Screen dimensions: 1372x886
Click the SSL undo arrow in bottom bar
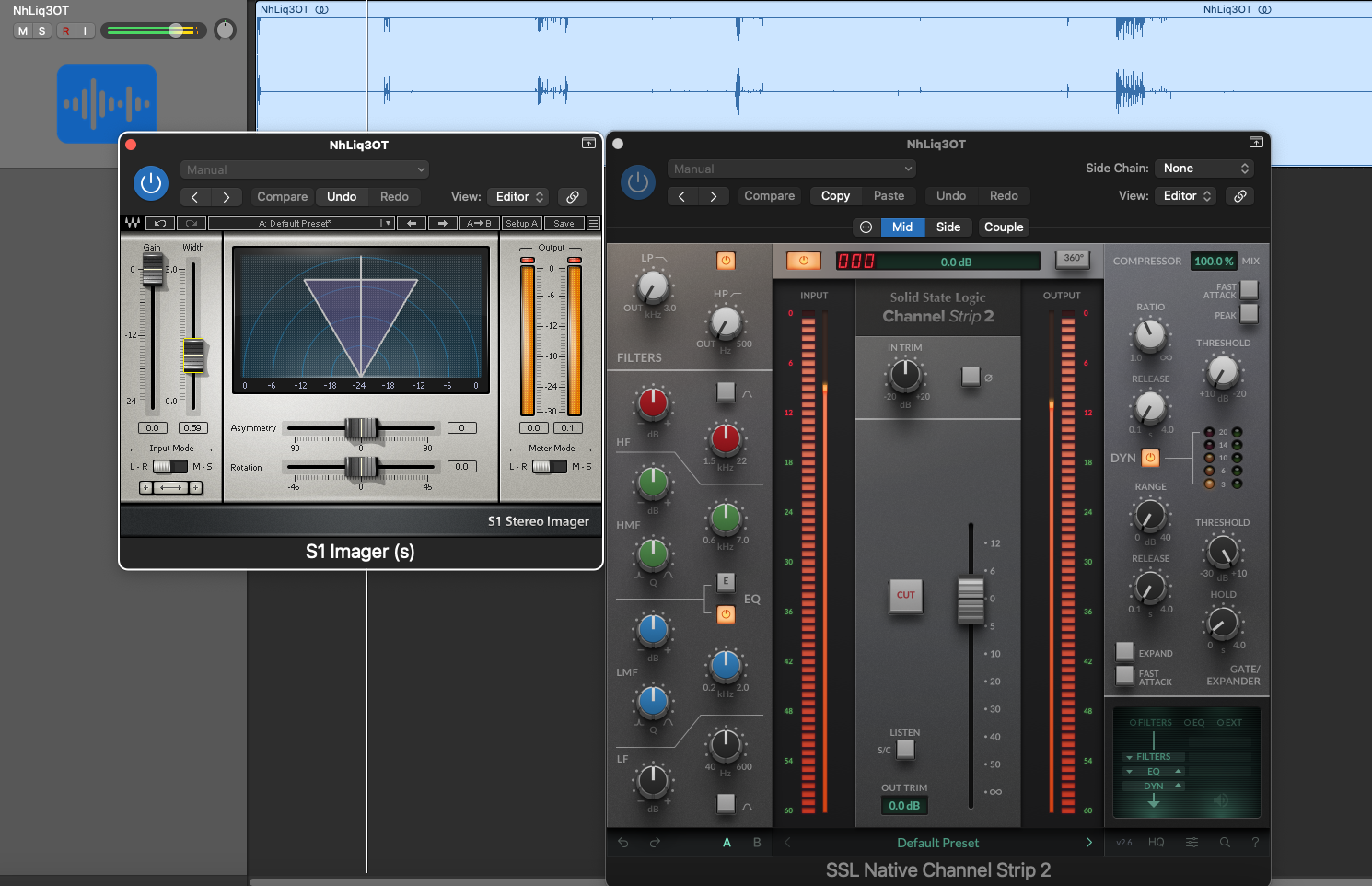pos(623,843)
